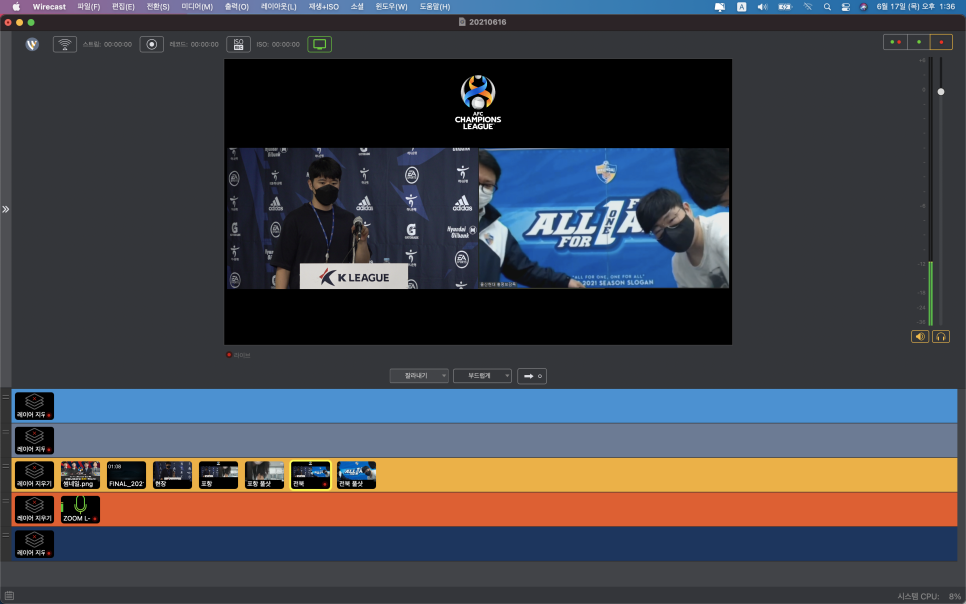Click the screen mirroring menu bar icon
Viewport: 966px width, 604px height.
(720, 7)
